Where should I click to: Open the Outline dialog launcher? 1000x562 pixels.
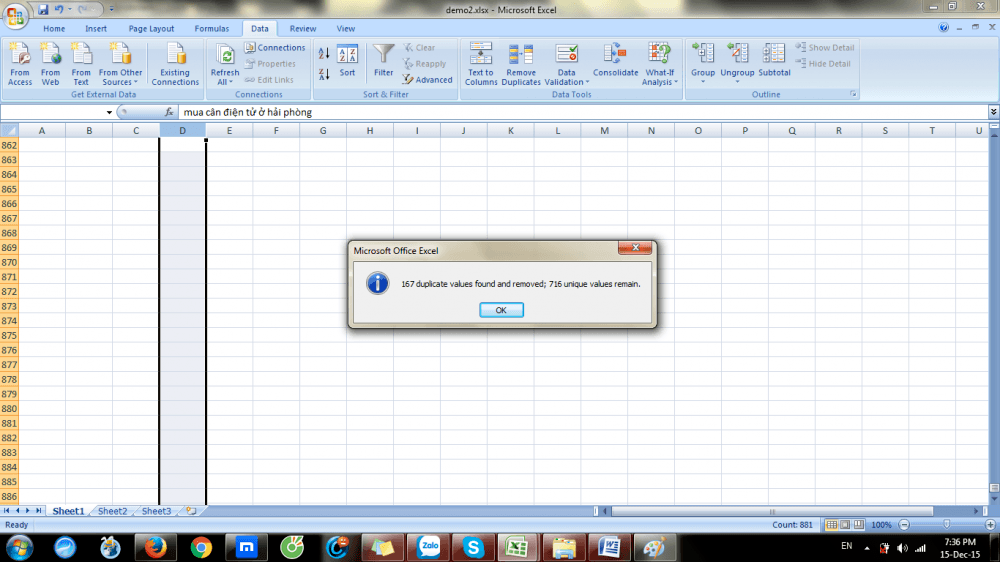(853, 94)
